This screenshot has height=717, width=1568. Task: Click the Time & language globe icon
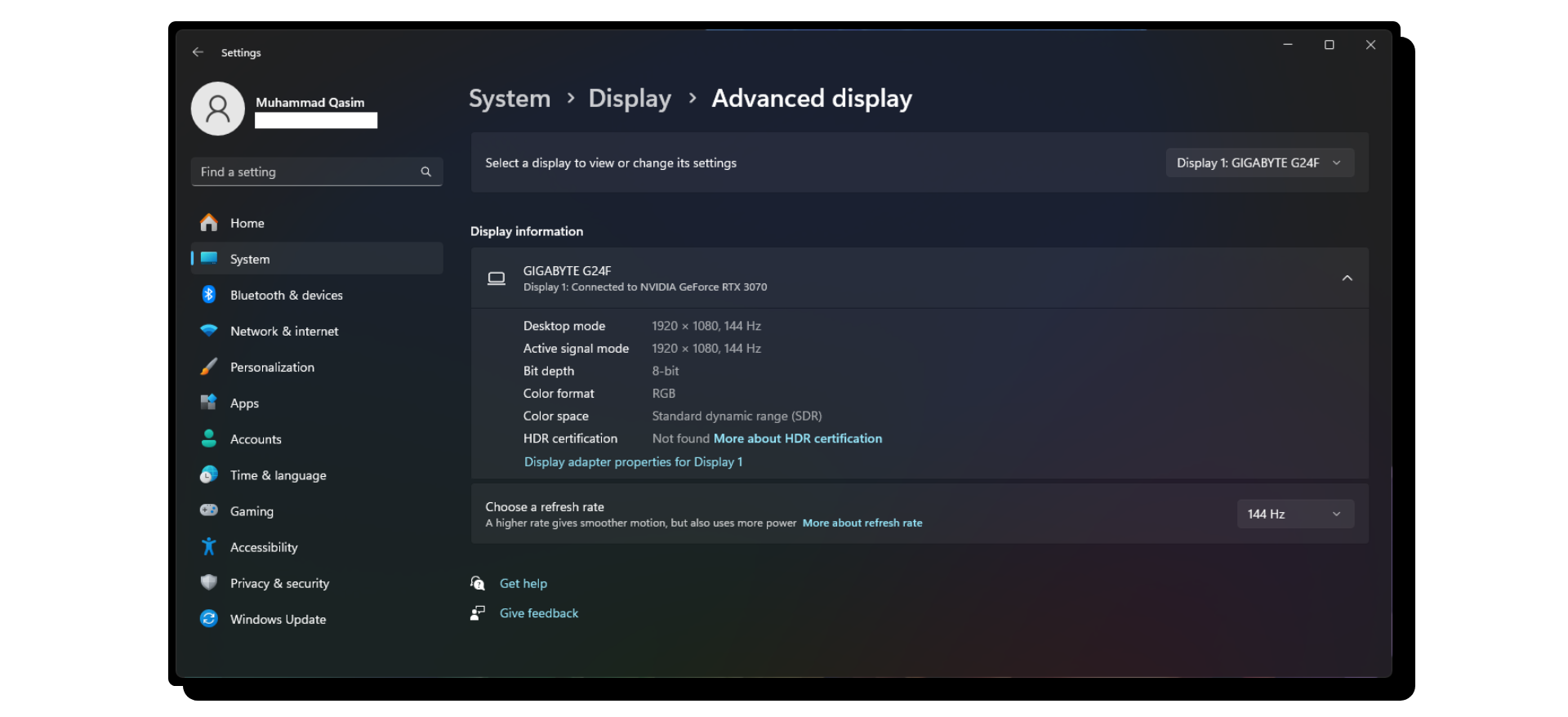tap(209, 474)
